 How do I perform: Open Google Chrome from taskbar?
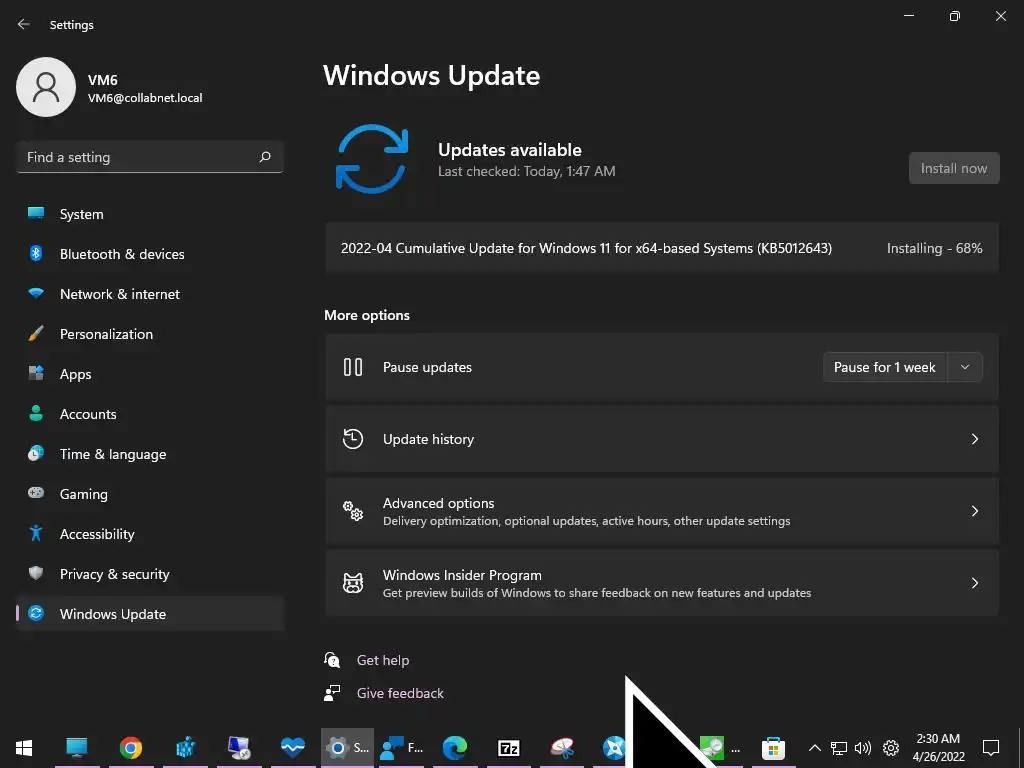[x=131, y=747]
